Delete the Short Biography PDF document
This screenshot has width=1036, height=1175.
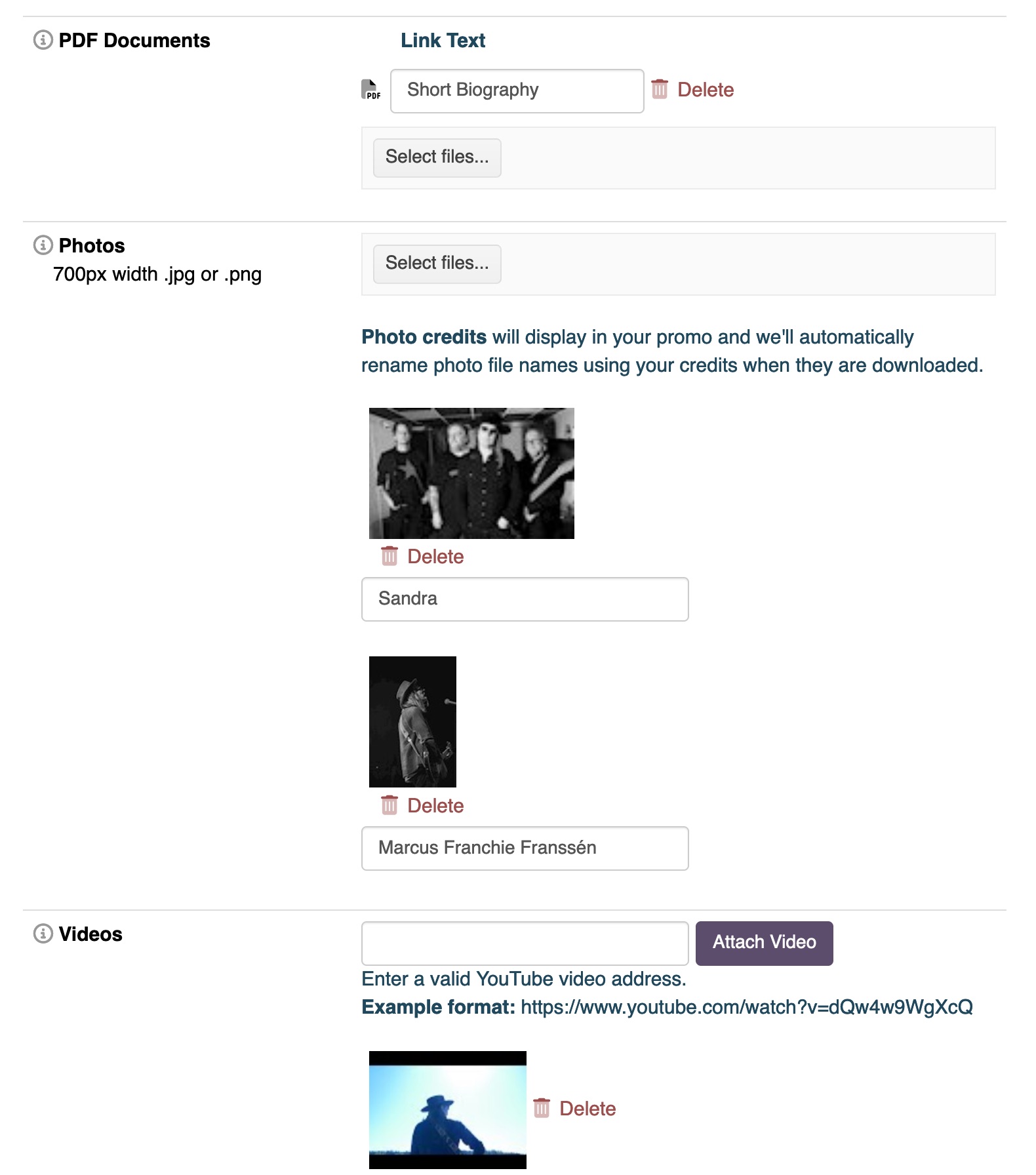tap(705, 90)
